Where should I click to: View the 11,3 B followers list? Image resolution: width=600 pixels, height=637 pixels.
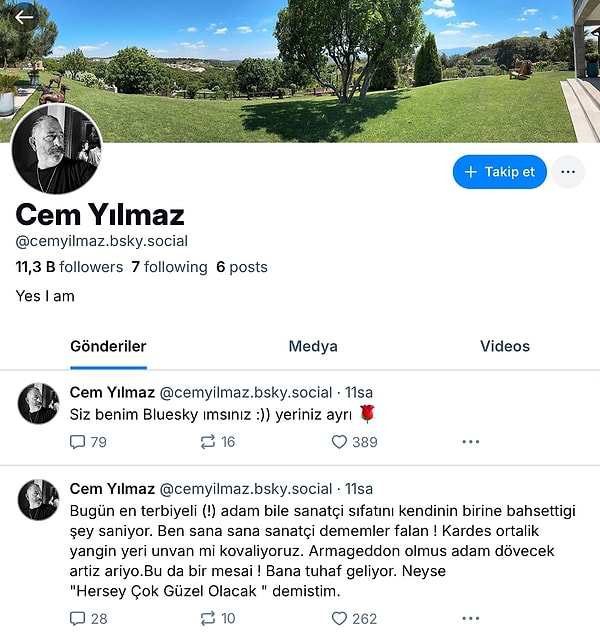click(x=69, y=267)
